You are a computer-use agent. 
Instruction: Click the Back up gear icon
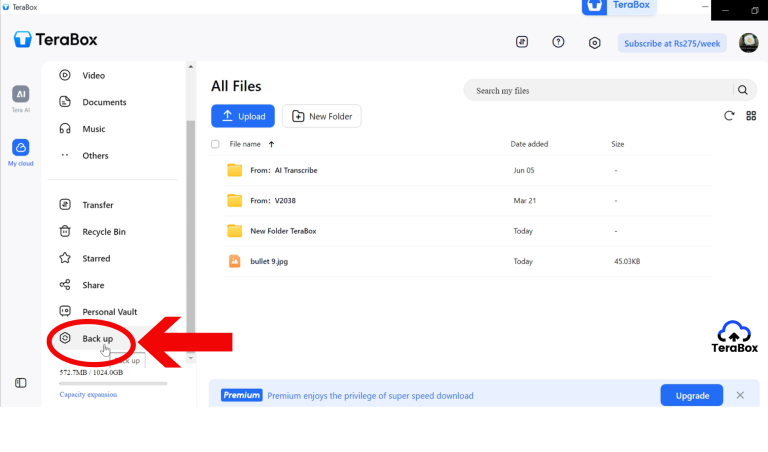[65, 338]
